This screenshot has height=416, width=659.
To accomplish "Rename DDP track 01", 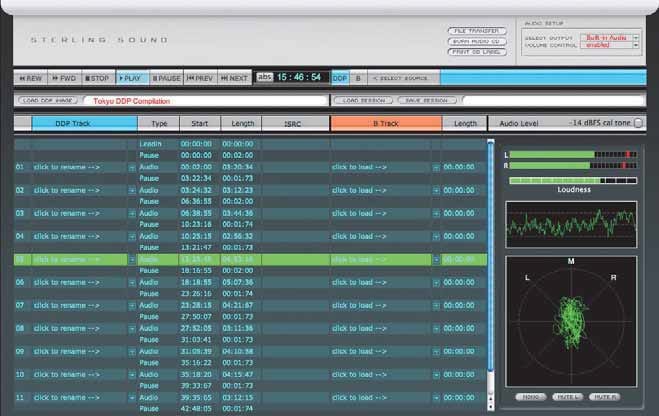I will tap(67, 167).
